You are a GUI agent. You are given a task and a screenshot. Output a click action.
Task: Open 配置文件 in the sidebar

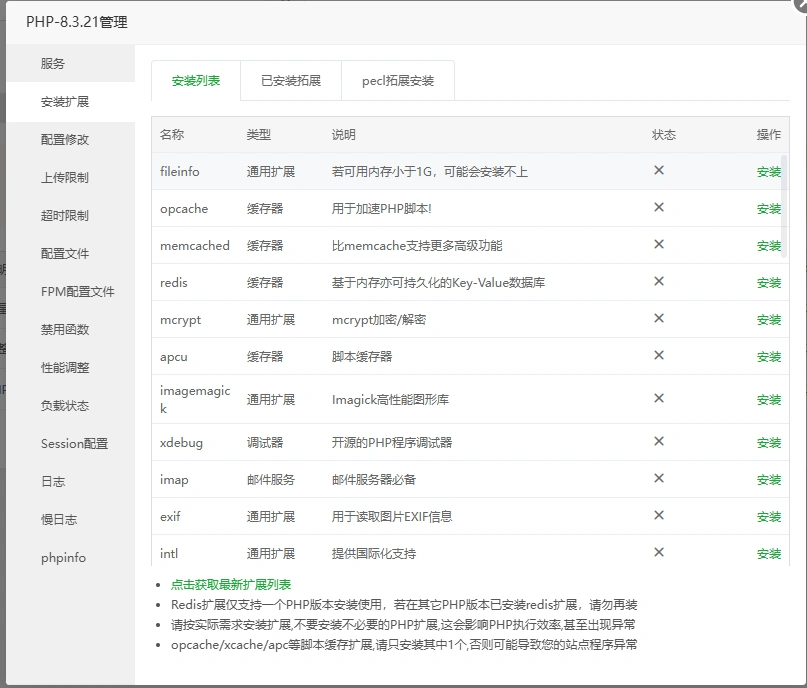71,254
